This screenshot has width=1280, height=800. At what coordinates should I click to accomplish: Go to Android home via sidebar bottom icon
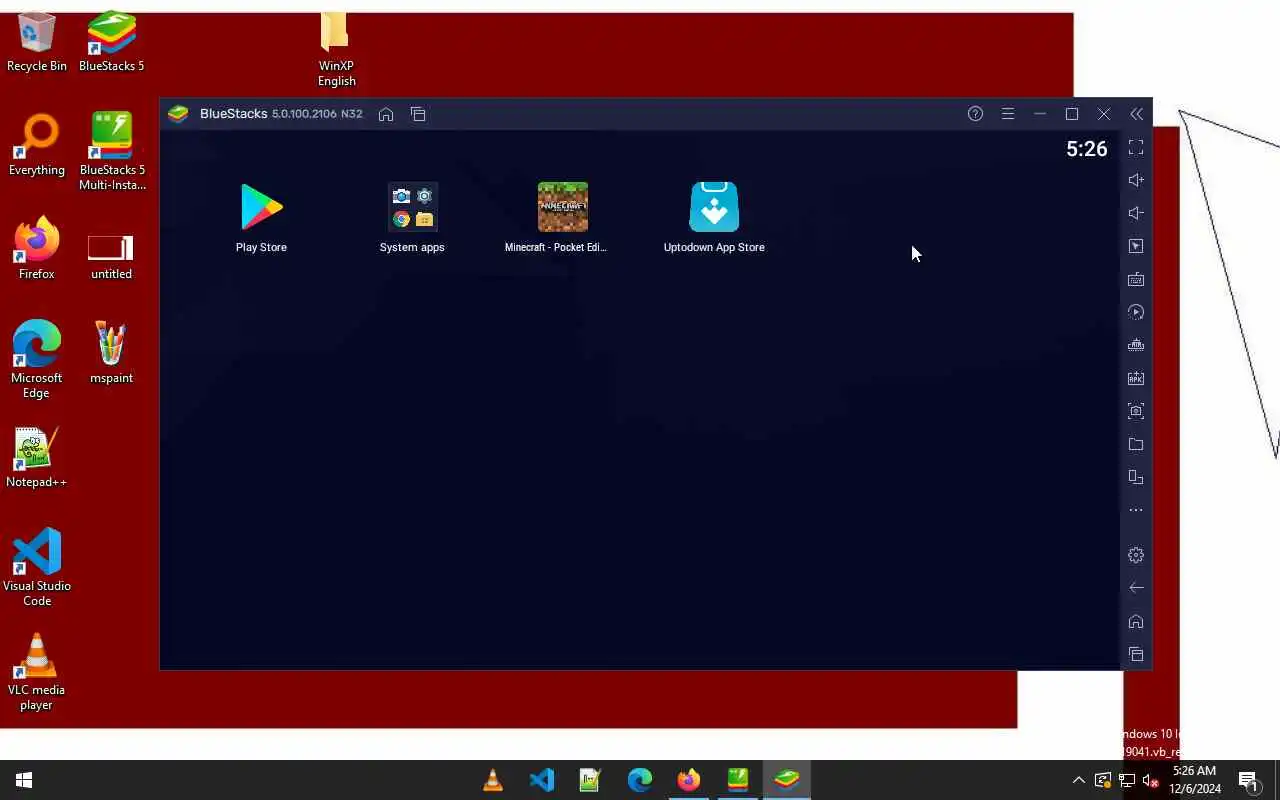[x=1136, y=621]
